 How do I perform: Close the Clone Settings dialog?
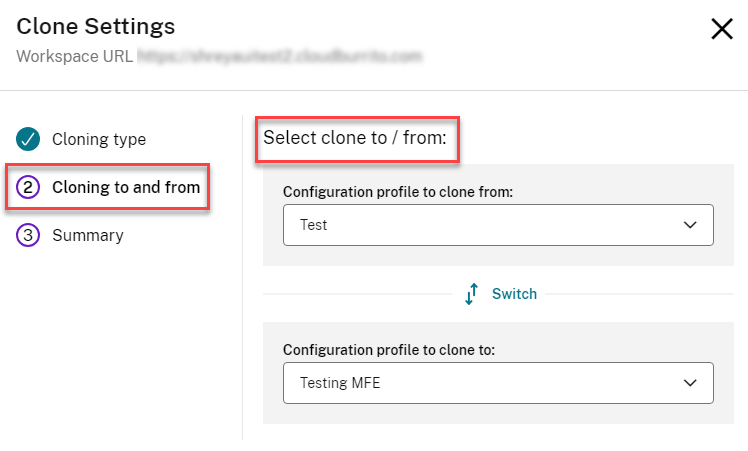click(722, 29)
